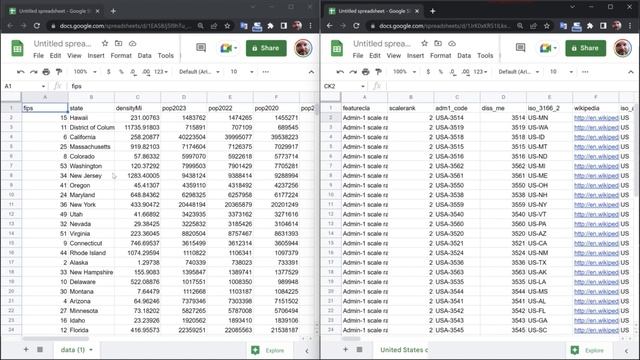Click Redo icon in right window toolbar
The image size is (640, 360).
tap(353, 72)
